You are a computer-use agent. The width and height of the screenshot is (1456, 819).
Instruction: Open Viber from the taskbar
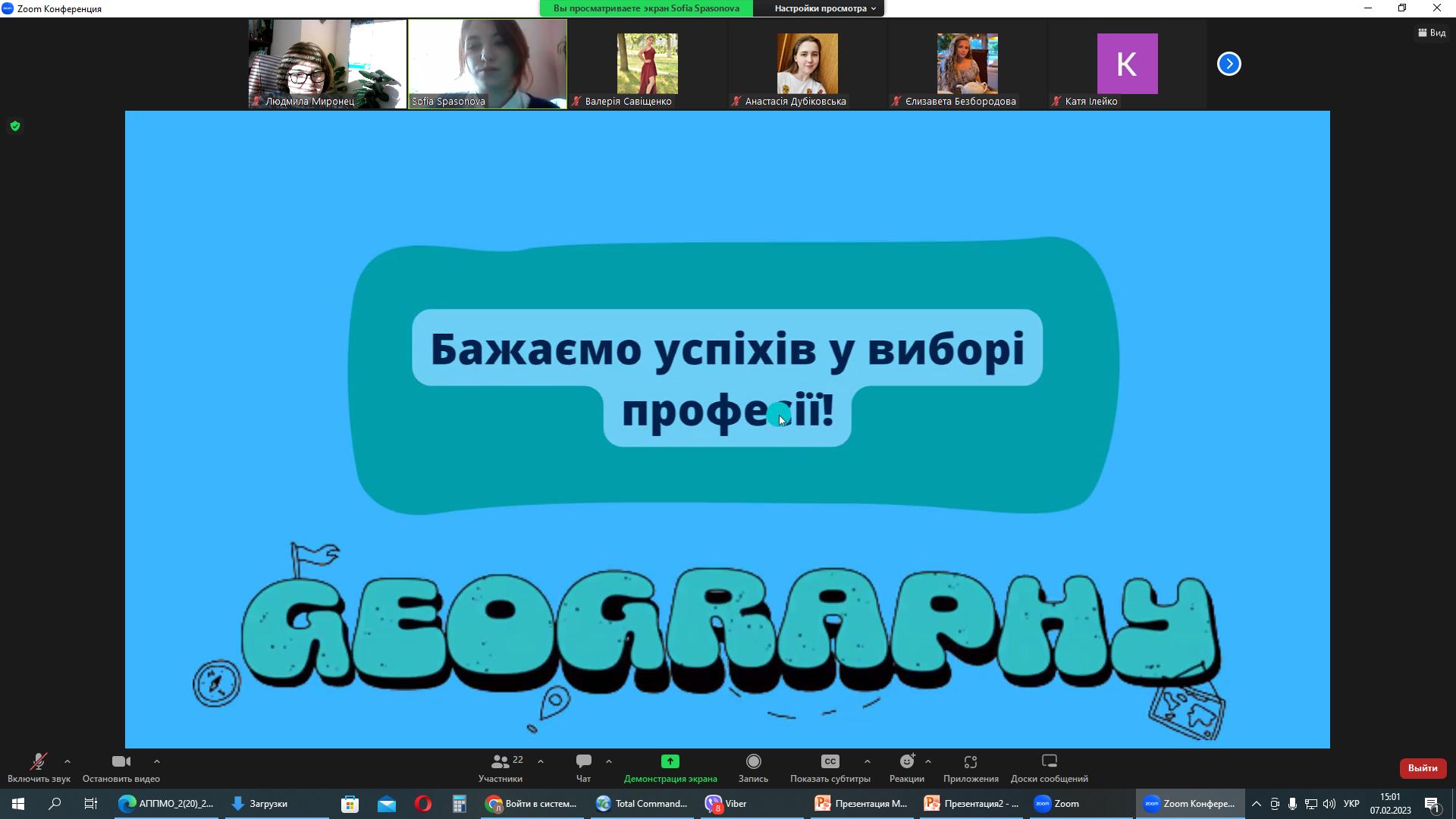pyautogui.click(x=726, y=804)
